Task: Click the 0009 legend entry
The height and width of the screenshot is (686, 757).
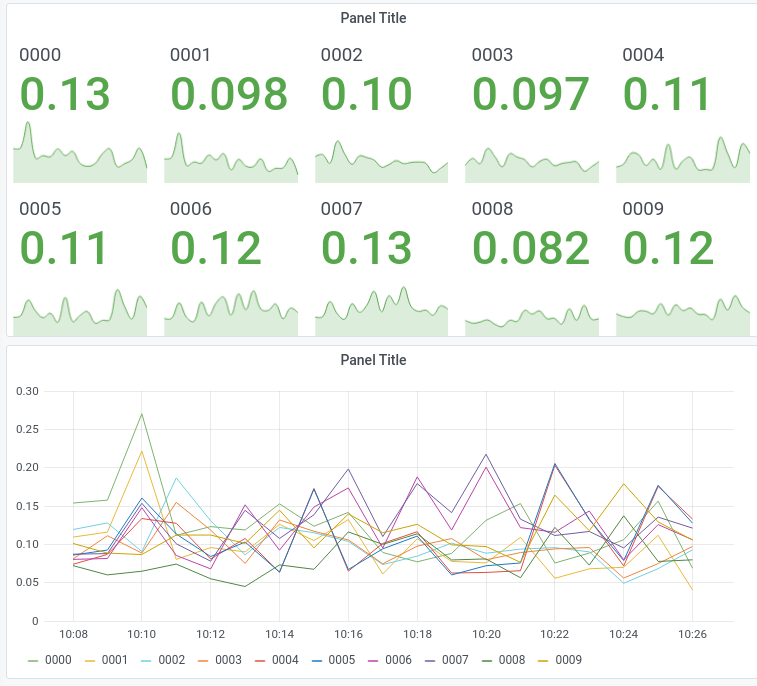Action: [x=560, y=659]
